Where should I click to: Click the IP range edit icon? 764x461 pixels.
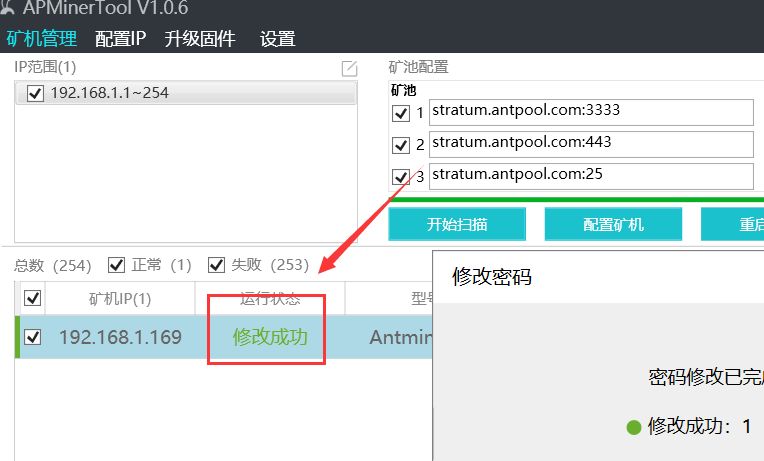(349, 68)
